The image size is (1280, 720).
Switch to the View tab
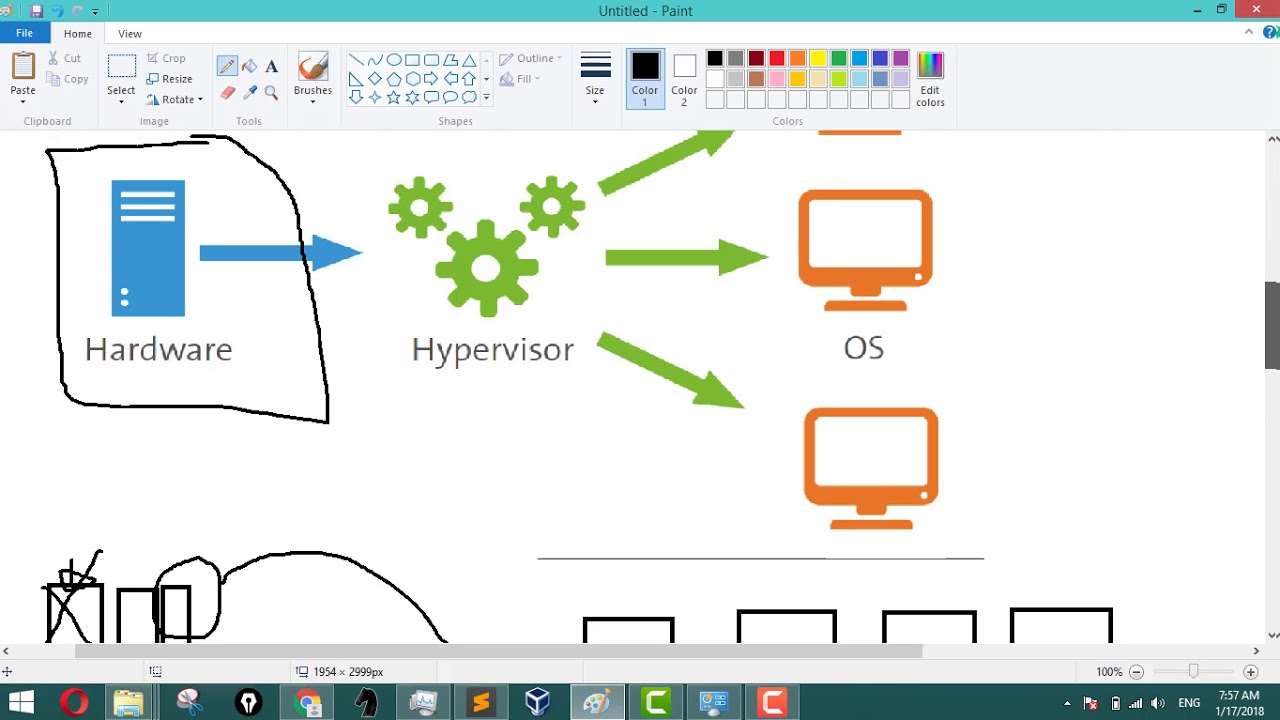[x=130, y=34]
